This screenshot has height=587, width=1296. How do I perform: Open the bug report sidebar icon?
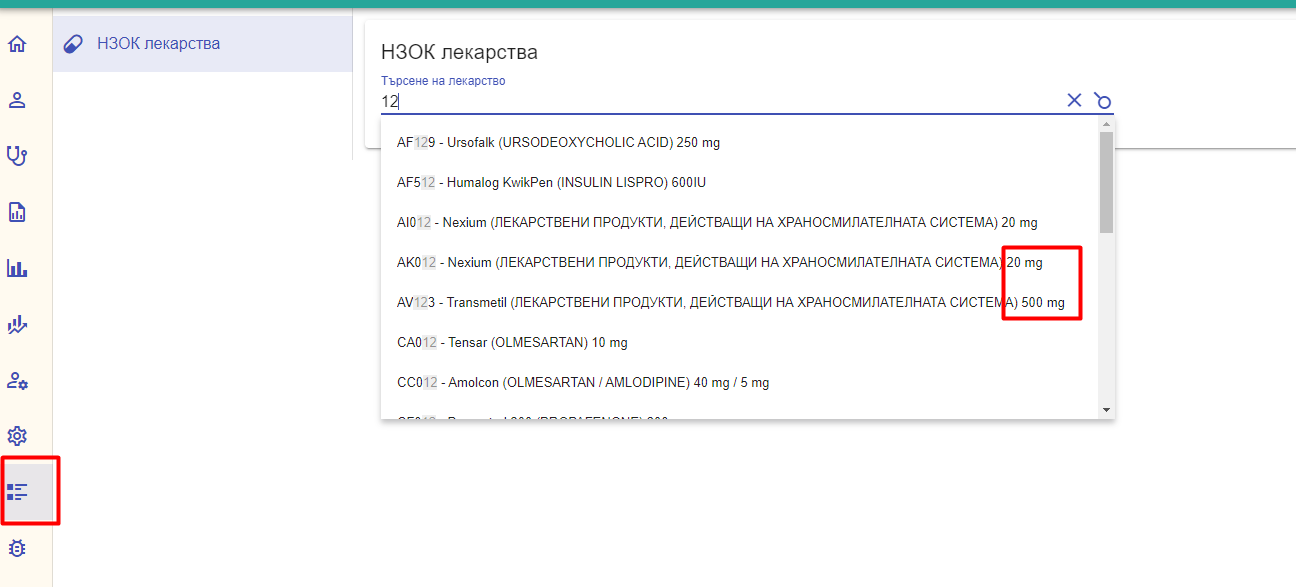coord(17,548)
